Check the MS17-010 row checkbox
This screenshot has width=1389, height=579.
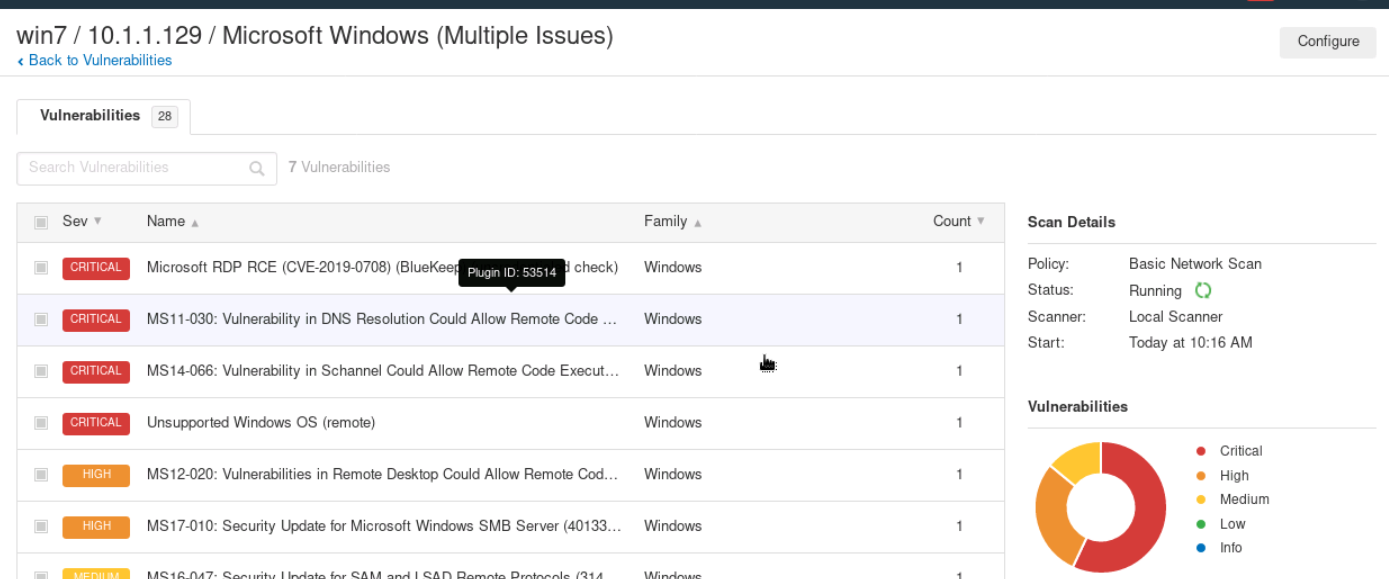[41, 526]
